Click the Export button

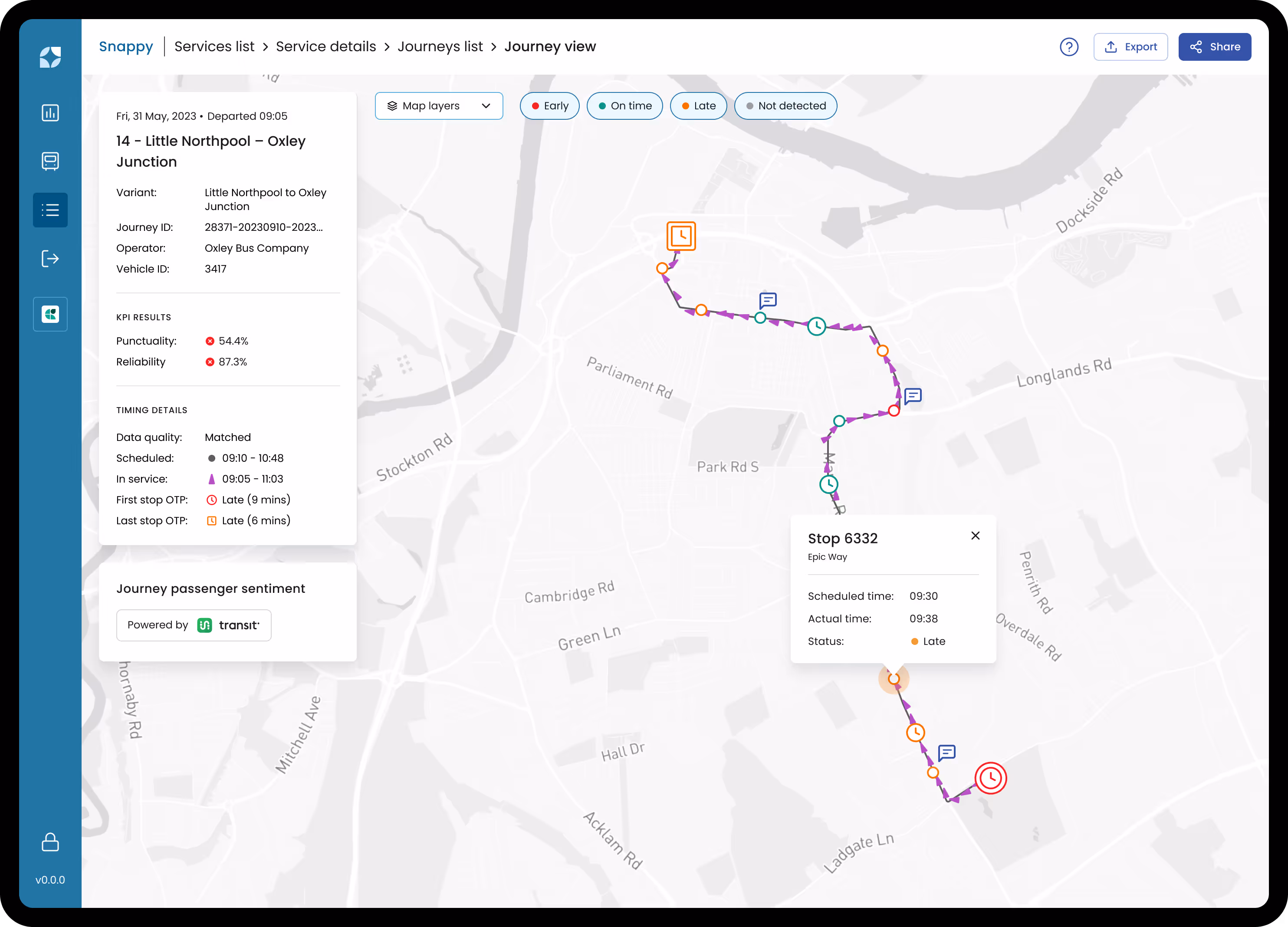(1130, 46)
